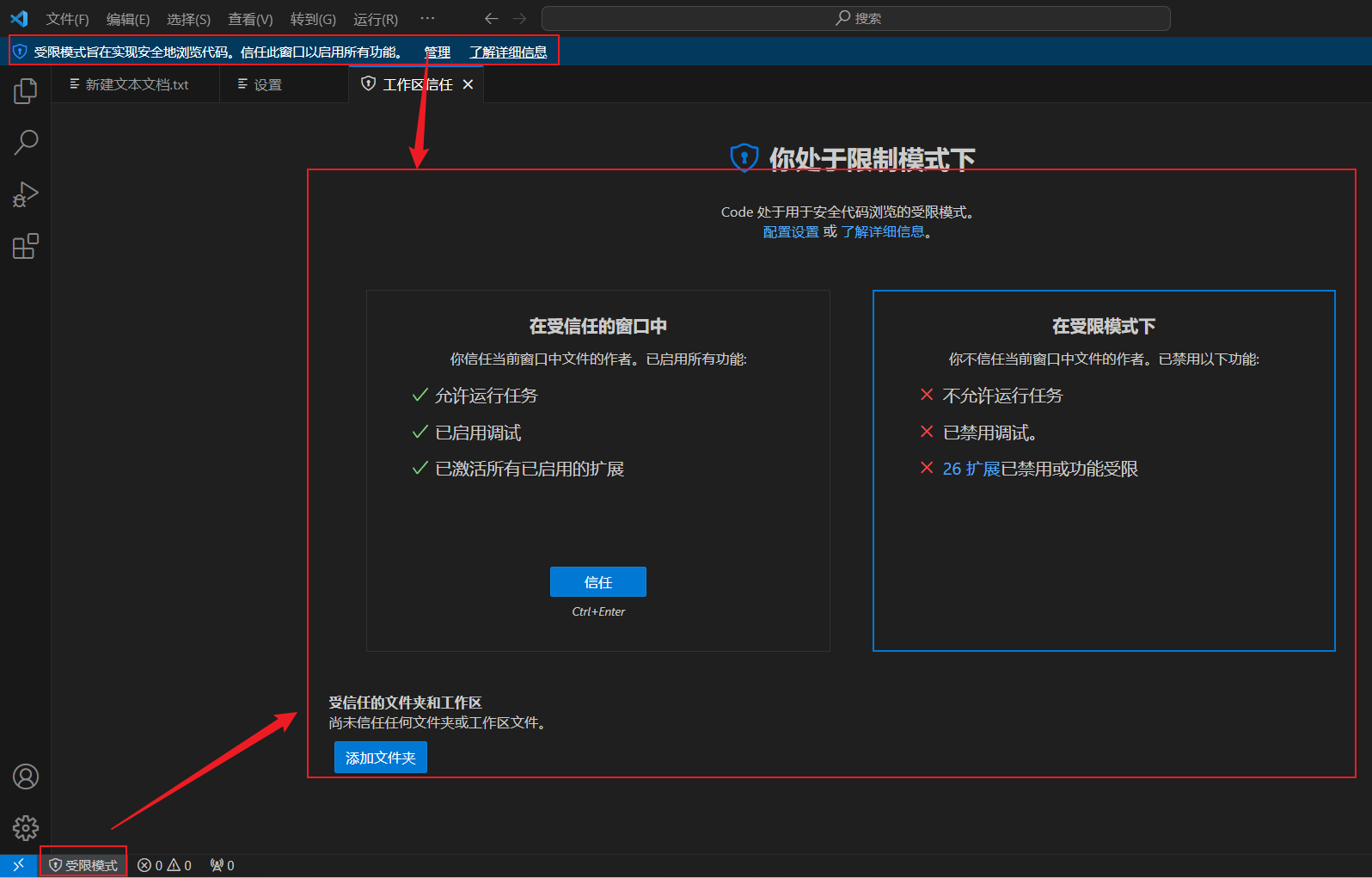Screen dimensions: 1372x878
Task: Open the 转到(G) menu
Action: pyautogui.click(x=313, y=19)
